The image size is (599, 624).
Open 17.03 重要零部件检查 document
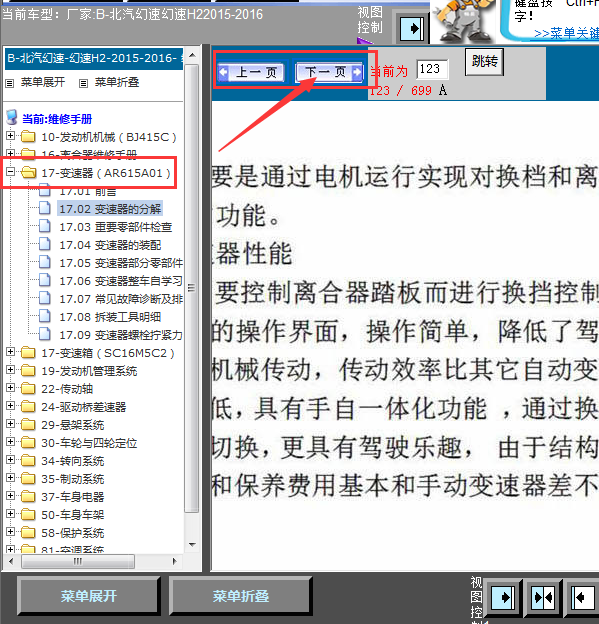click(x=115, y=227)
